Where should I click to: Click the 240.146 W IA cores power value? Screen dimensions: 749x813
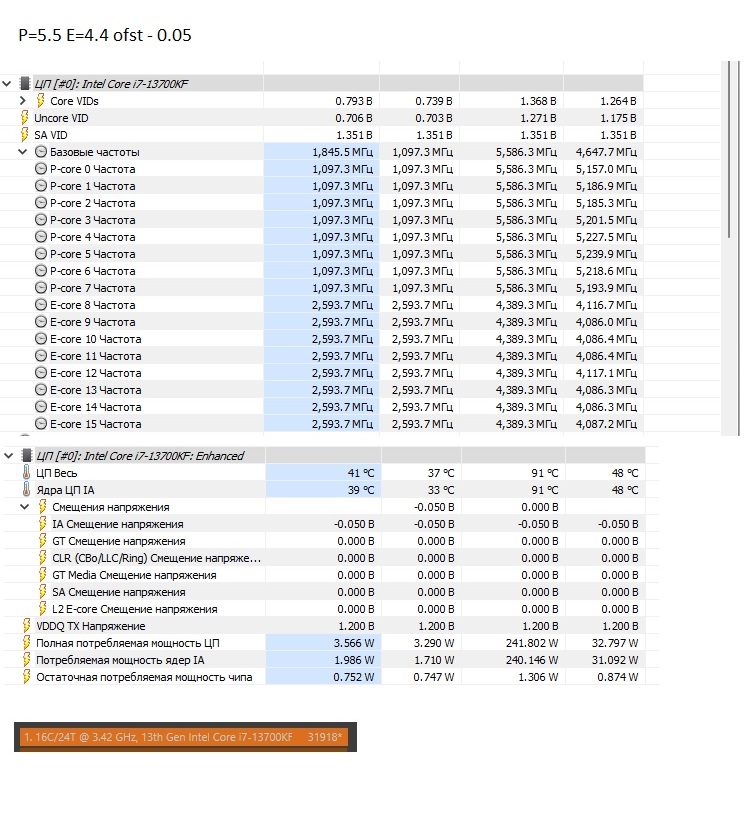(532, 660)
